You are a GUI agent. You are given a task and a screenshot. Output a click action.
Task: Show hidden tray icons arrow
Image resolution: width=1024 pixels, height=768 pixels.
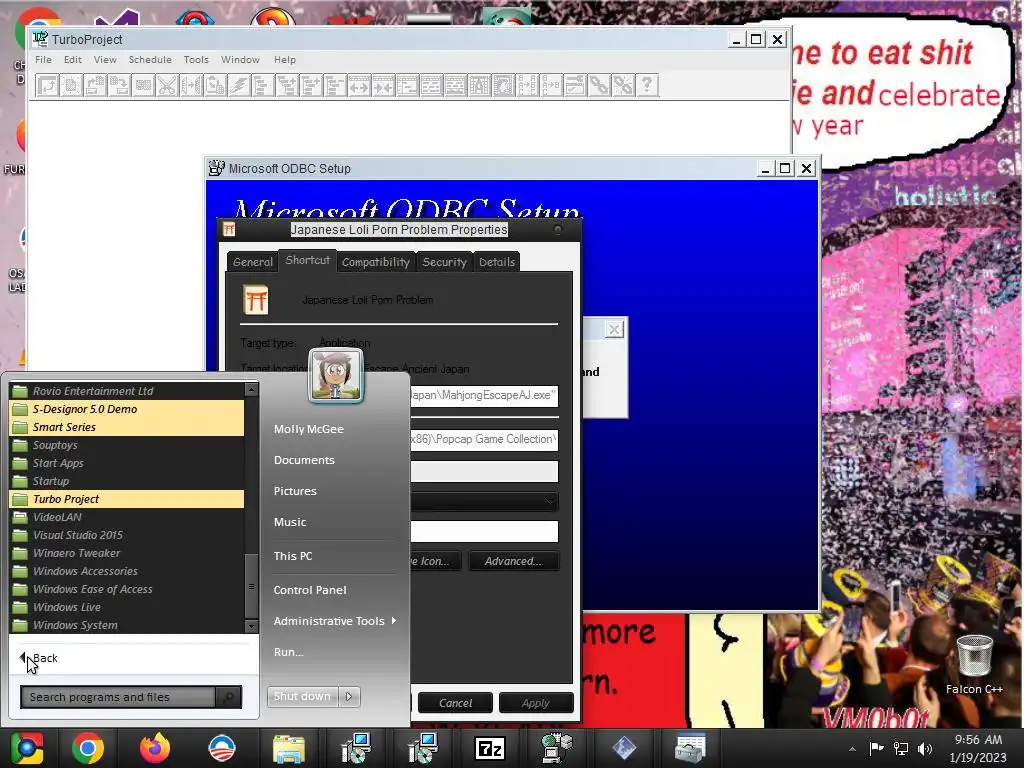tap(852, 749)
